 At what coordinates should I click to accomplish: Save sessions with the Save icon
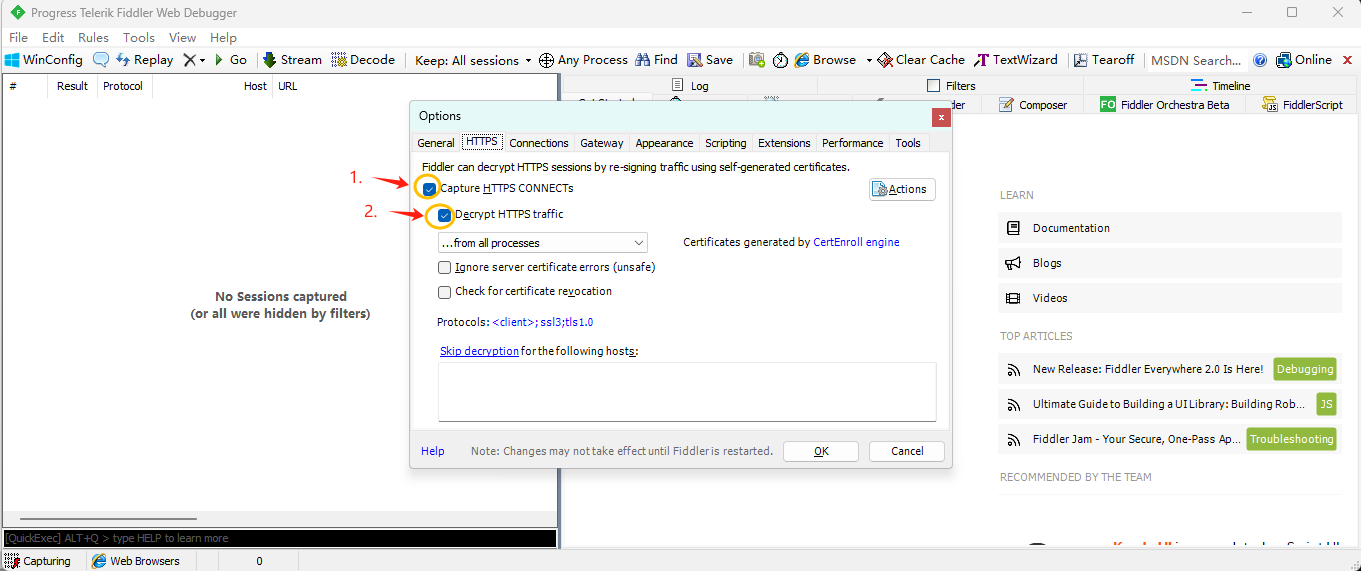[x=710, y=60]
